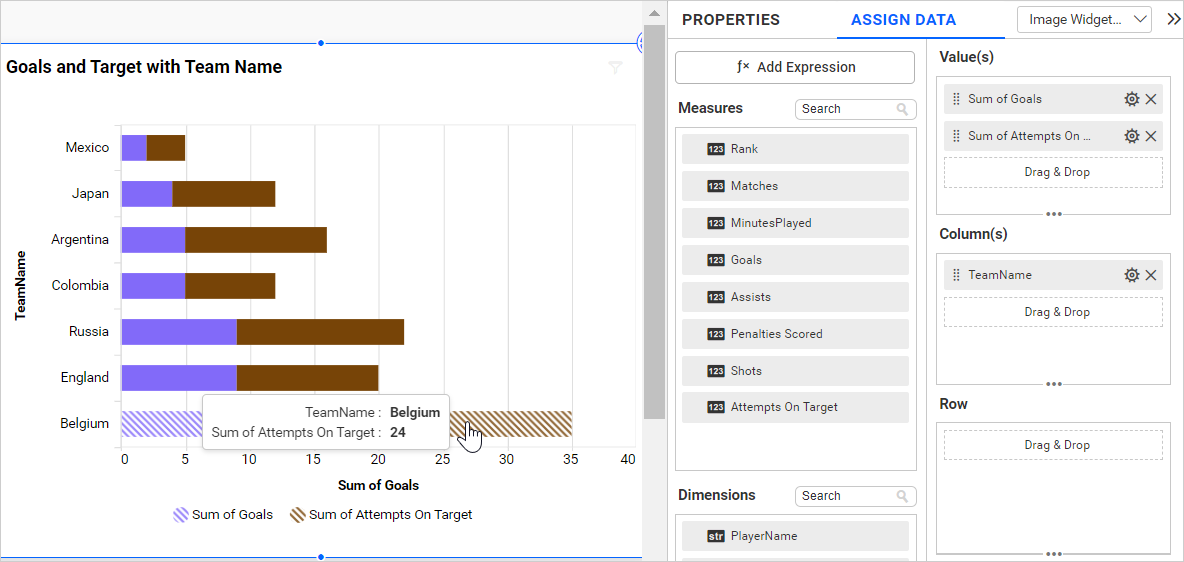
Task: Click the Add Expression button
Action: [795, 67]
